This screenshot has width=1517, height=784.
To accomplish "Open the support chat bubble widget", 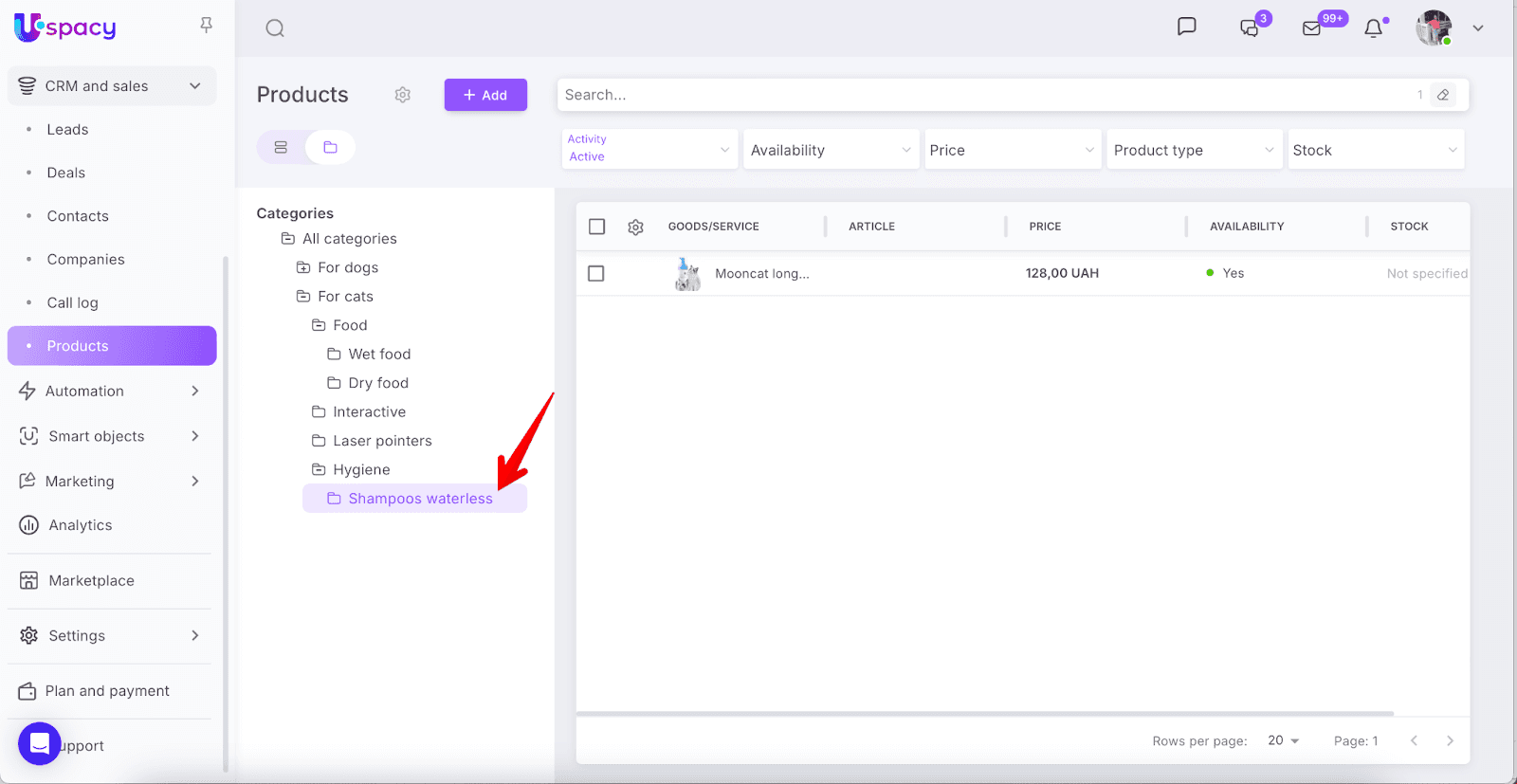I will (40, 743).
